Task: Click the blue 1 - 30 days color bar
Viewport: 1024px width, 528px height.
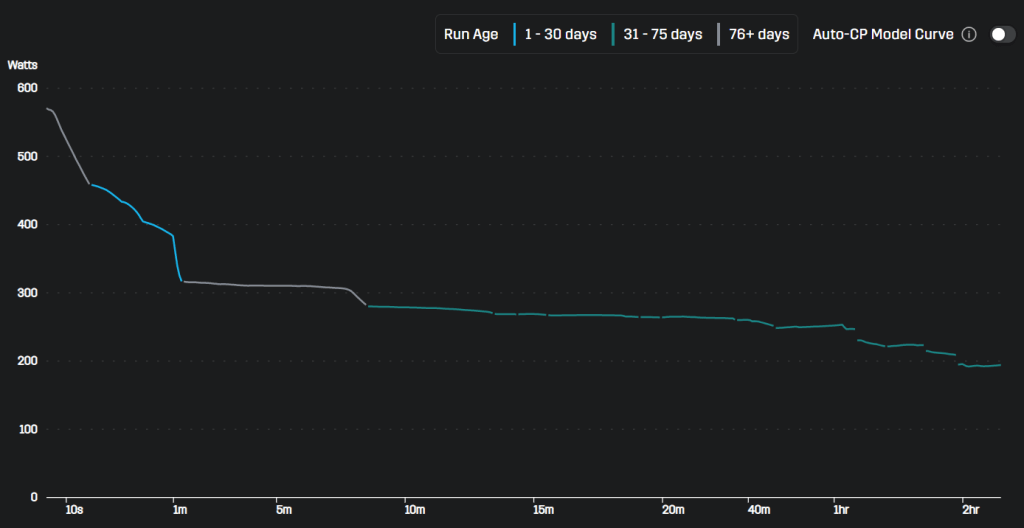Action: point(514,34)
